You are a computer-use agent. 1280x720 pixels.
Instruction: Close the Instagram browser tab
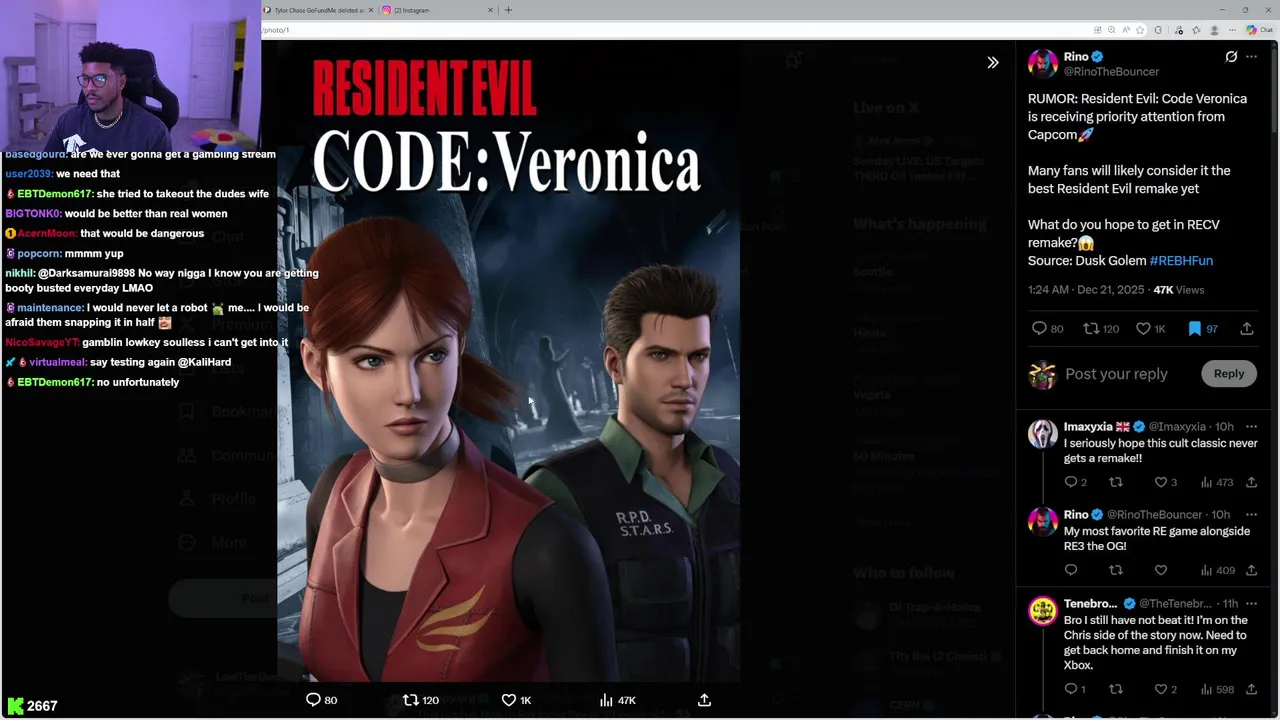pyautogui.click(x=490, y=10)
